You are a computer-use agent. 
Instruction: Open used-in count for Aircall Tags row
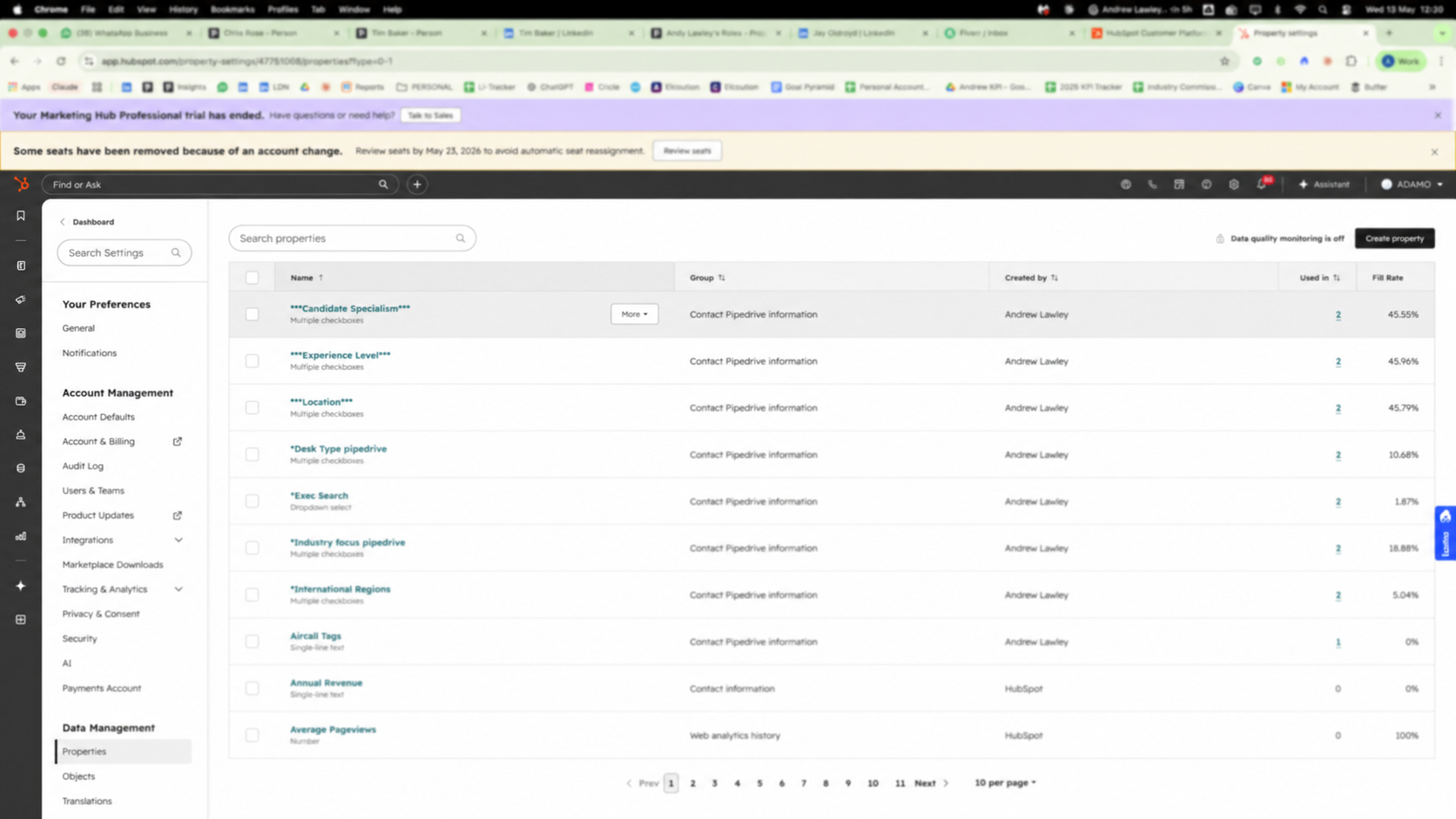pos(1338,642)
